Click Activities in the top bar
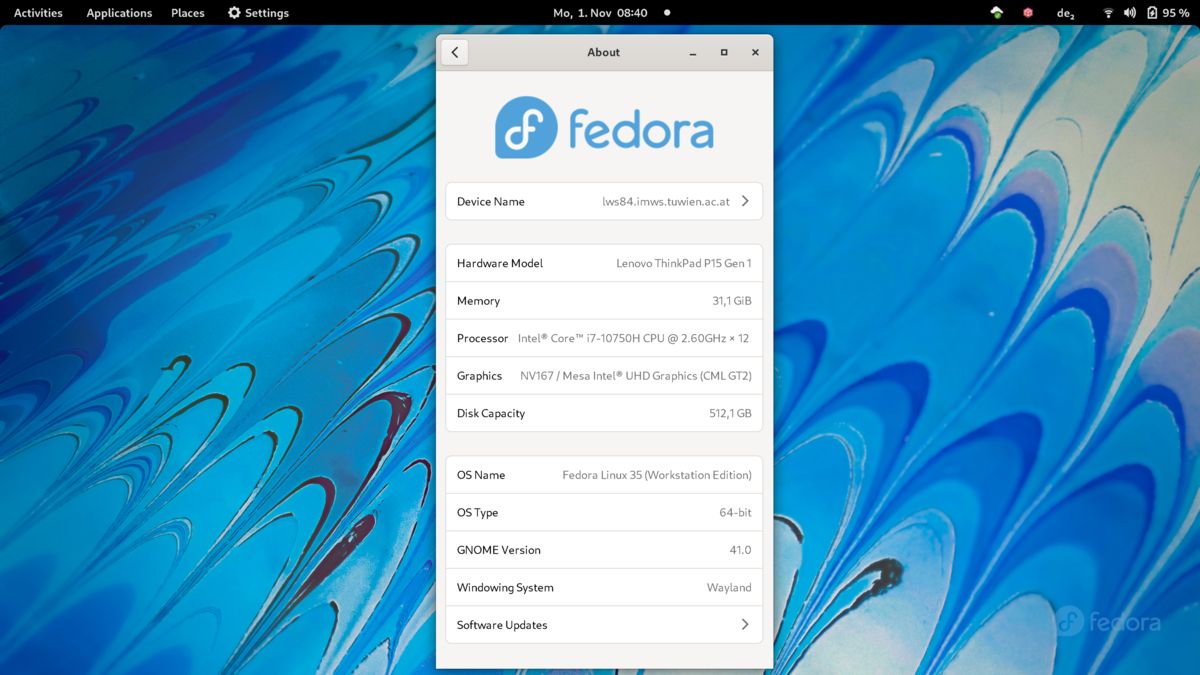1200x675 pixels. pos(37,13)
